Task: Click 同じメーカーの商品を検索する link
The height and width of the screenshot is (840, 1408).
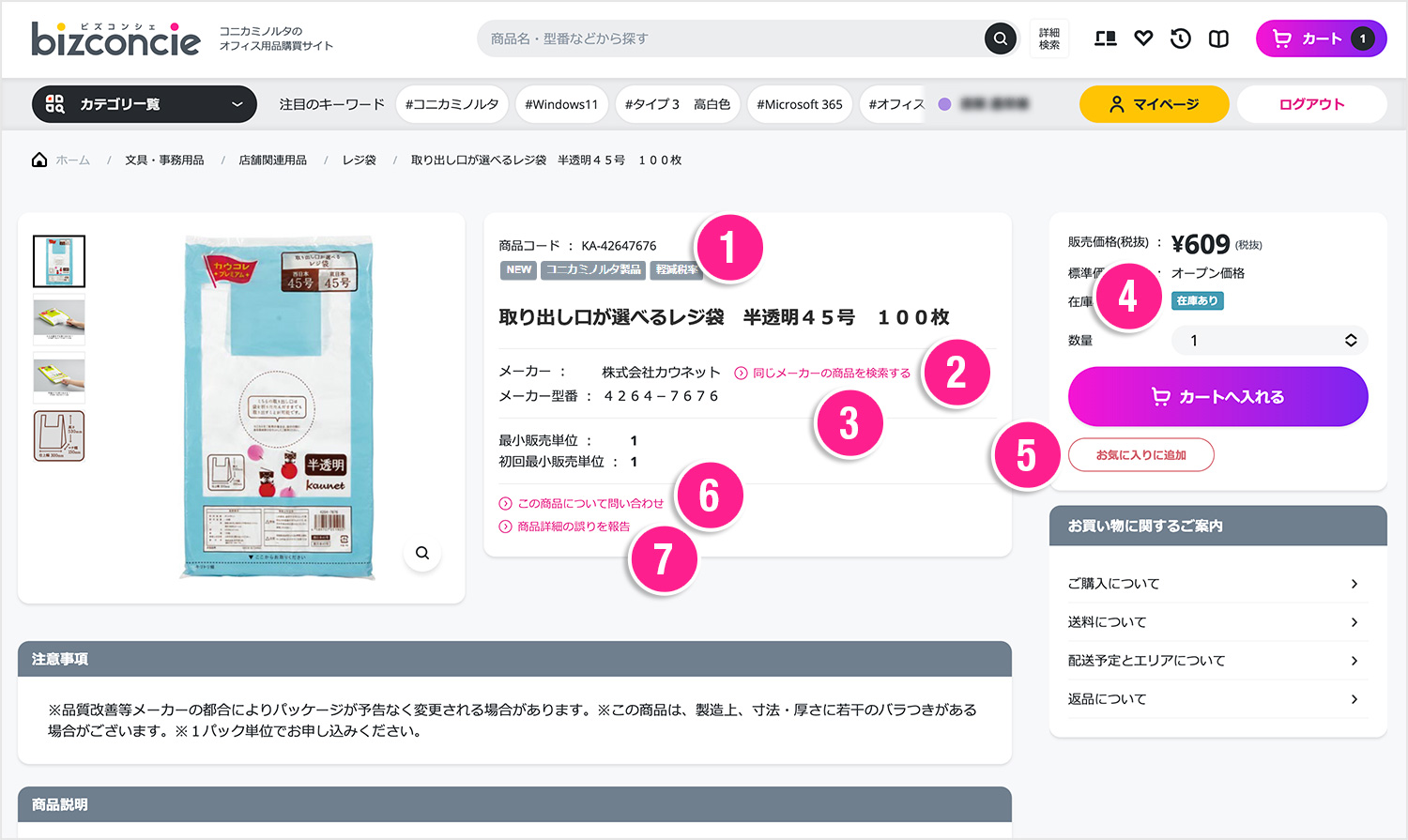Action: click(831, 373)
